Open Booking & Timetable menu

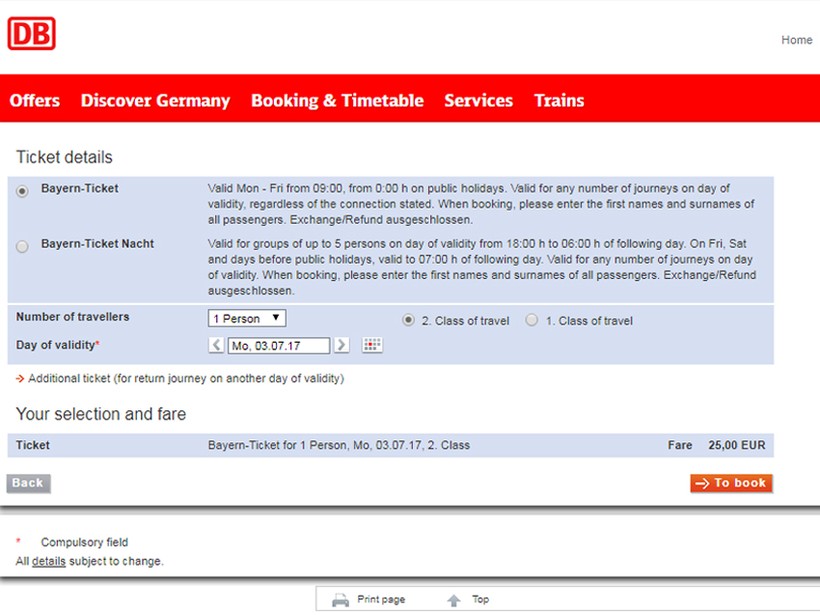(337, 101)
